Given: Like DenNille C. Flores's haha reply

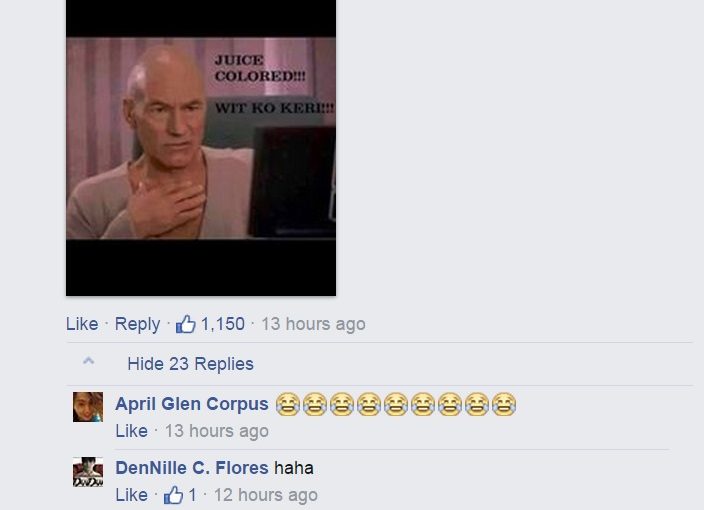Looking at the screenshot, I should pyautogui.click(x=132, y=495).
